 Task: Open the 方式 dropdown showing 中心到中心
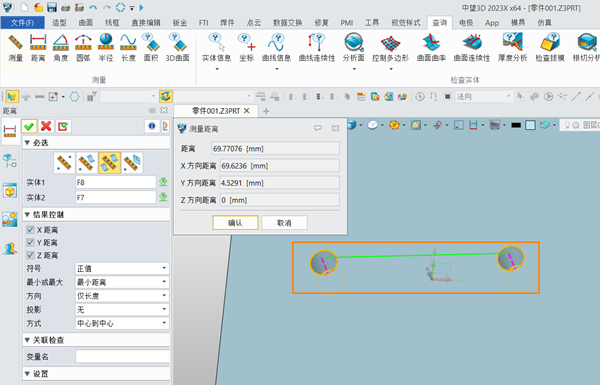pyautogui.click(x=122, y=323)
